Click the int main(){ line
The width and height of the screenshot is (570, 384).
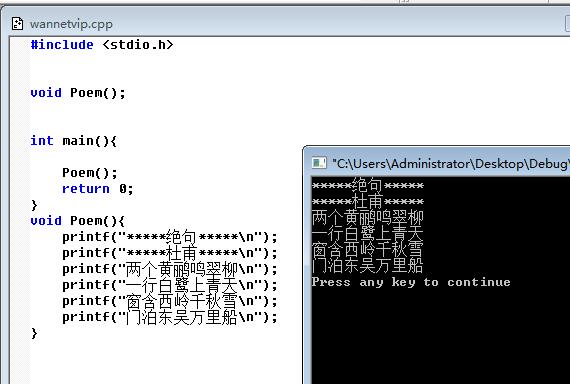74,141
